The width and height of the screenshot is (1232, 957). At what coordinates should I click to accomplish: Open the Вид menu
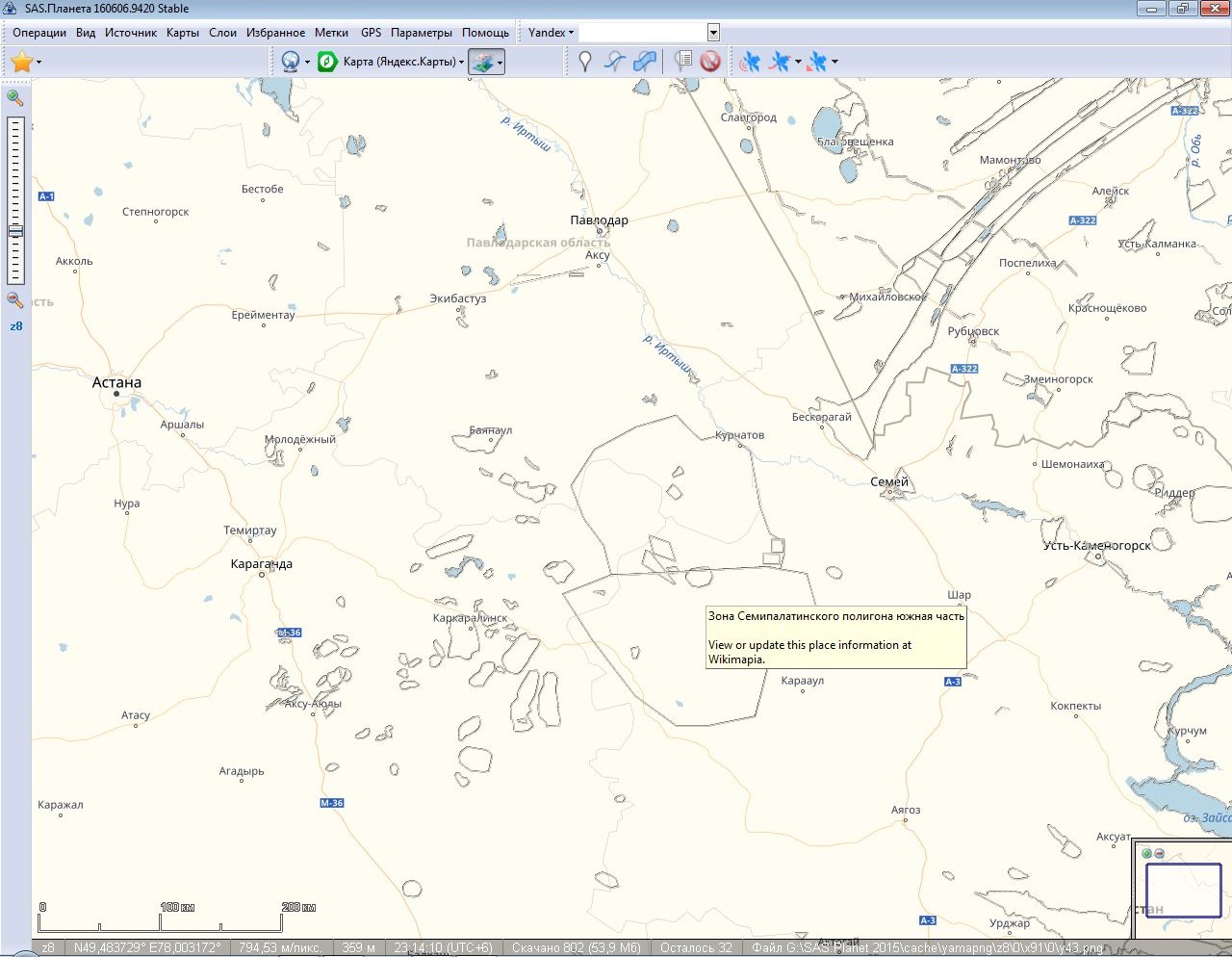coord(86,32)
